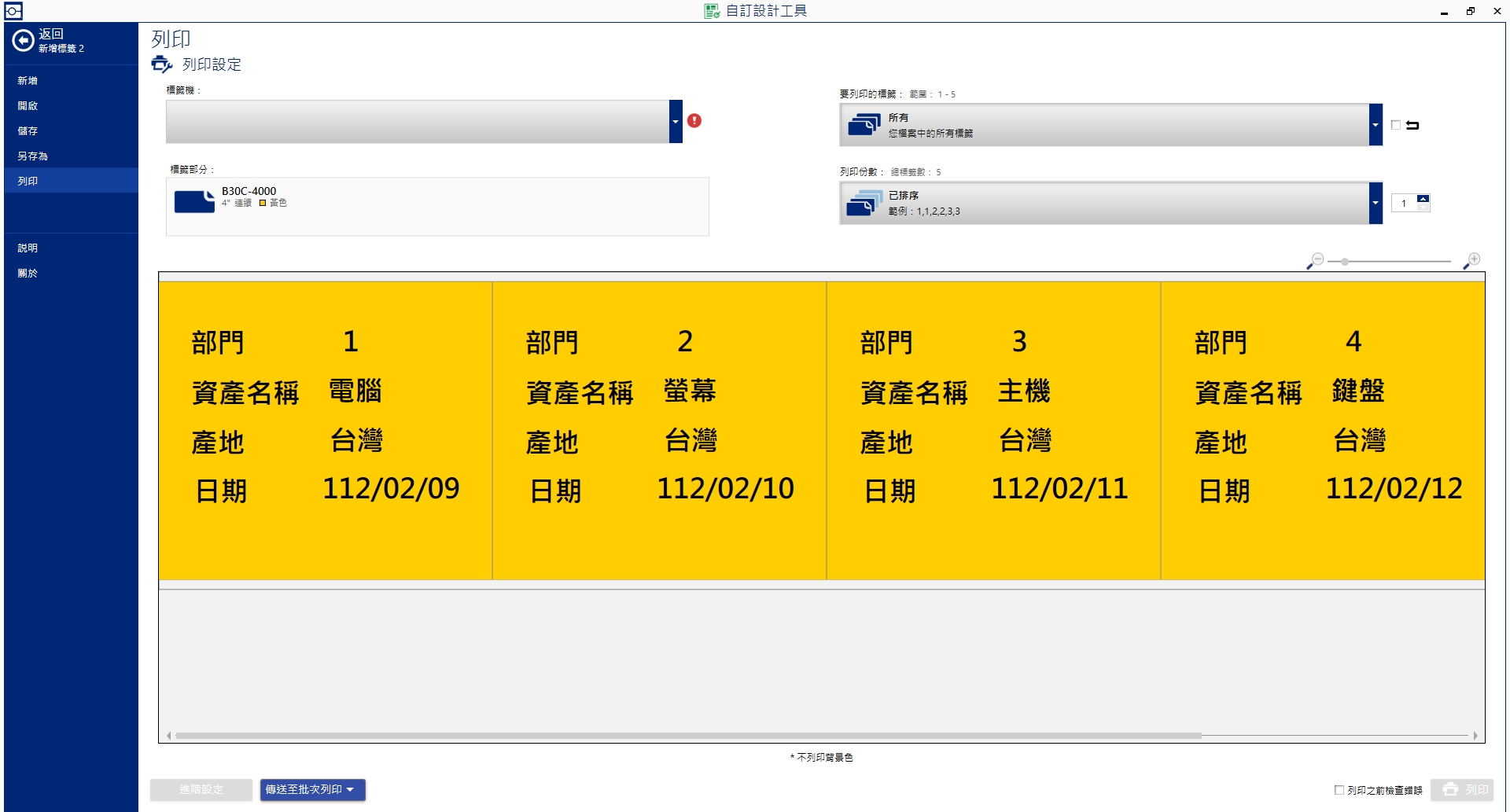The height and width of the screenshot is (812, 1510).
Task: Open 關於 from the sidebar
Action: coord(71,273)
